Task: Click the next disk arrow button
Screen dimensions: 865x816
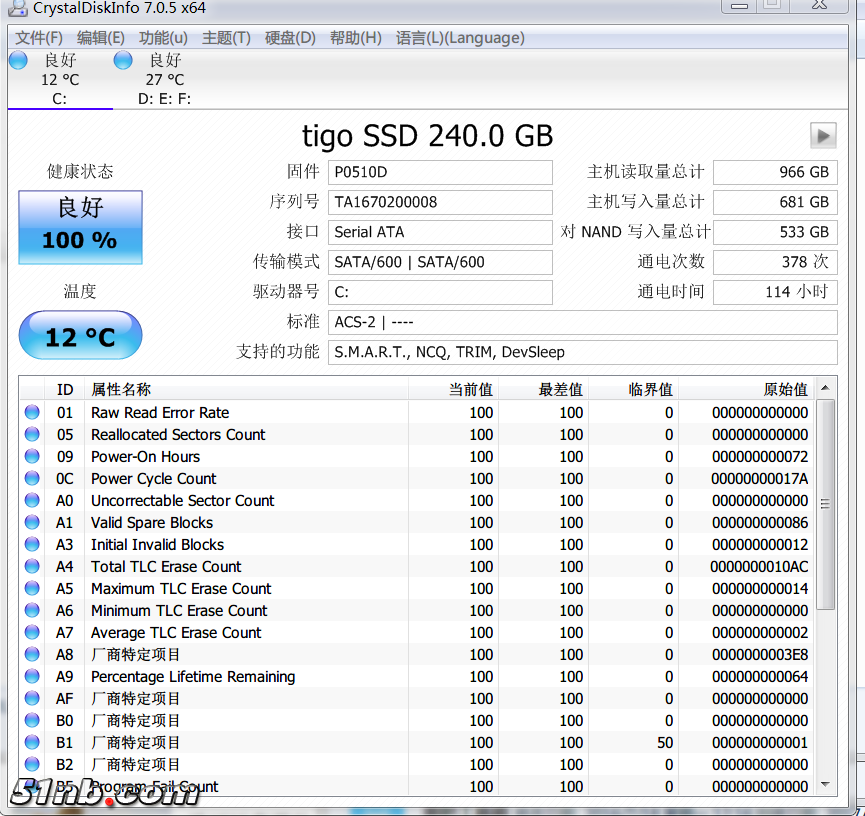Action: pyautogui.click(x=822, y=135)
